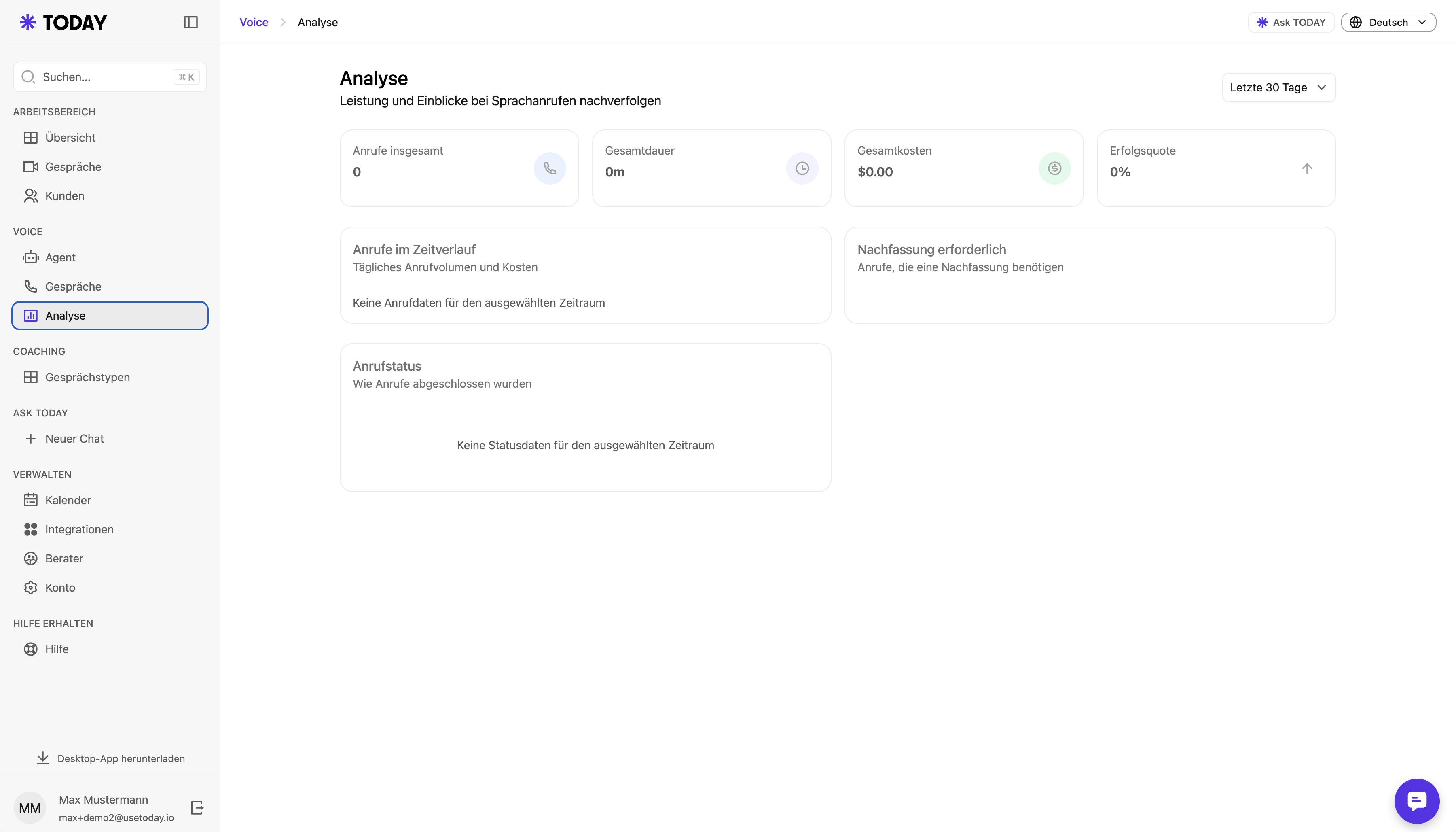This screenshot has height=832, width=1456.
Task: Click the 0m Gesamtdauer value
Action: pos(614,172)
